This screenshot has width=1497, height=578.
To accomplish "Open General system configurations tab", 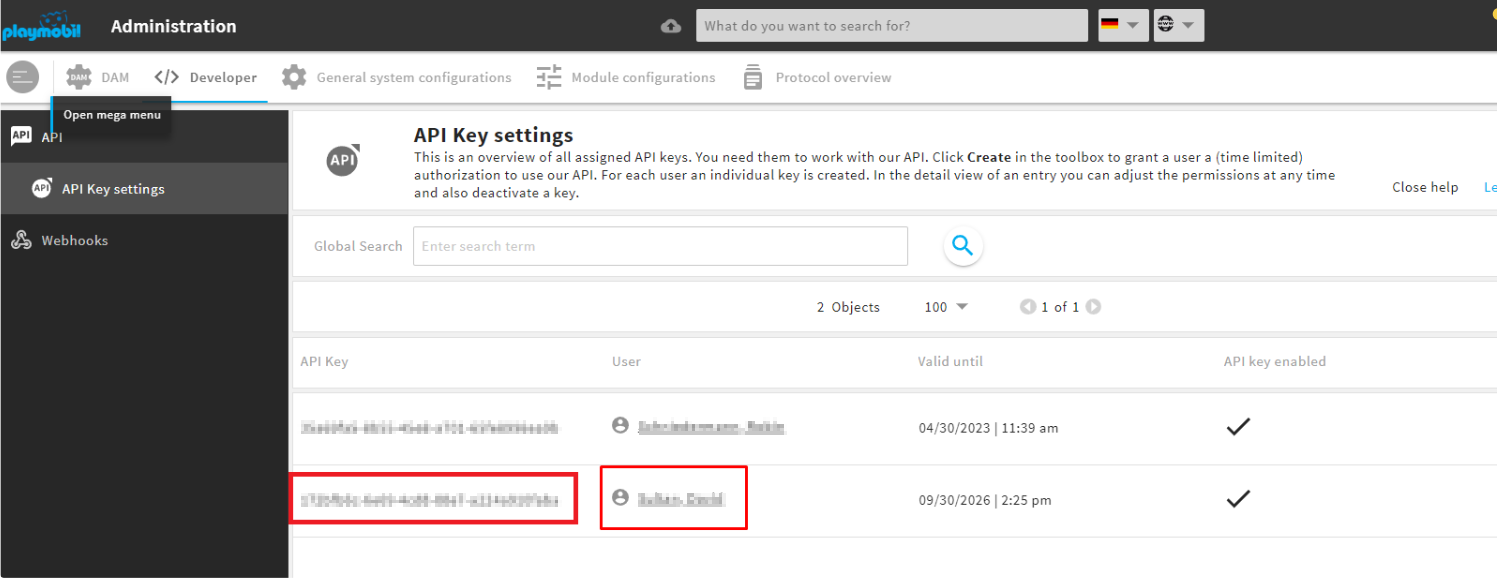I will 397,77.
